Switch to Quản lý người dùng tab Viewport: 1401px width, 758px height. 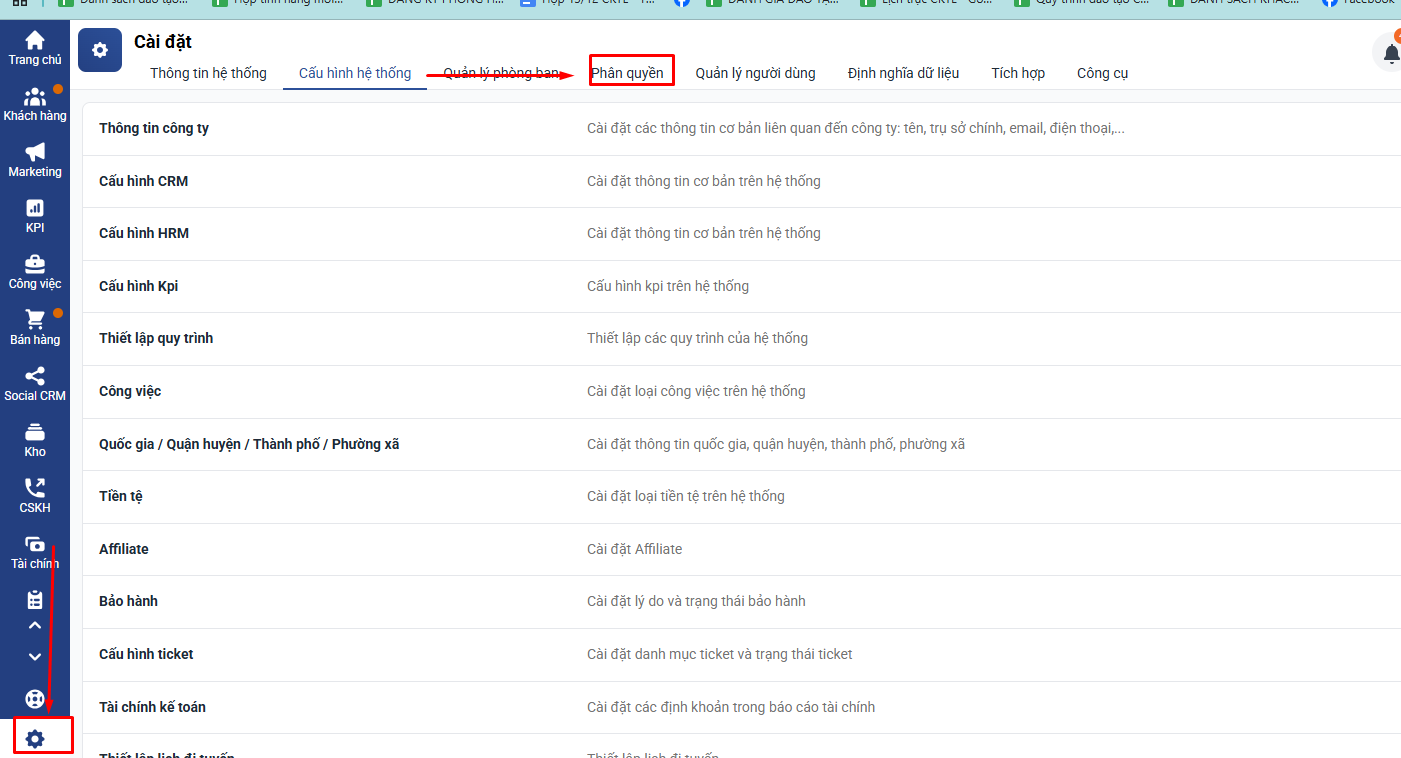(755, 73)
